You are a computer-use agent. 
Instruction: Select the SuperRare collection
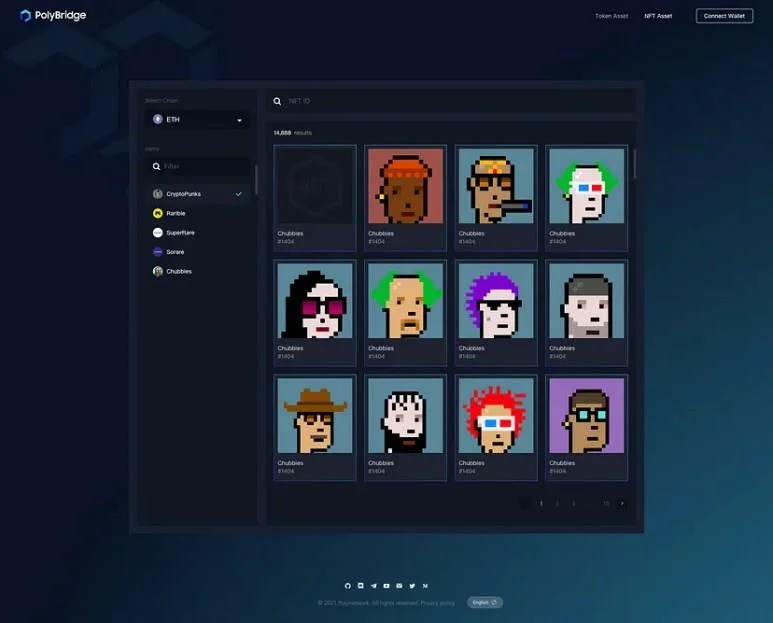click(174, 232)
